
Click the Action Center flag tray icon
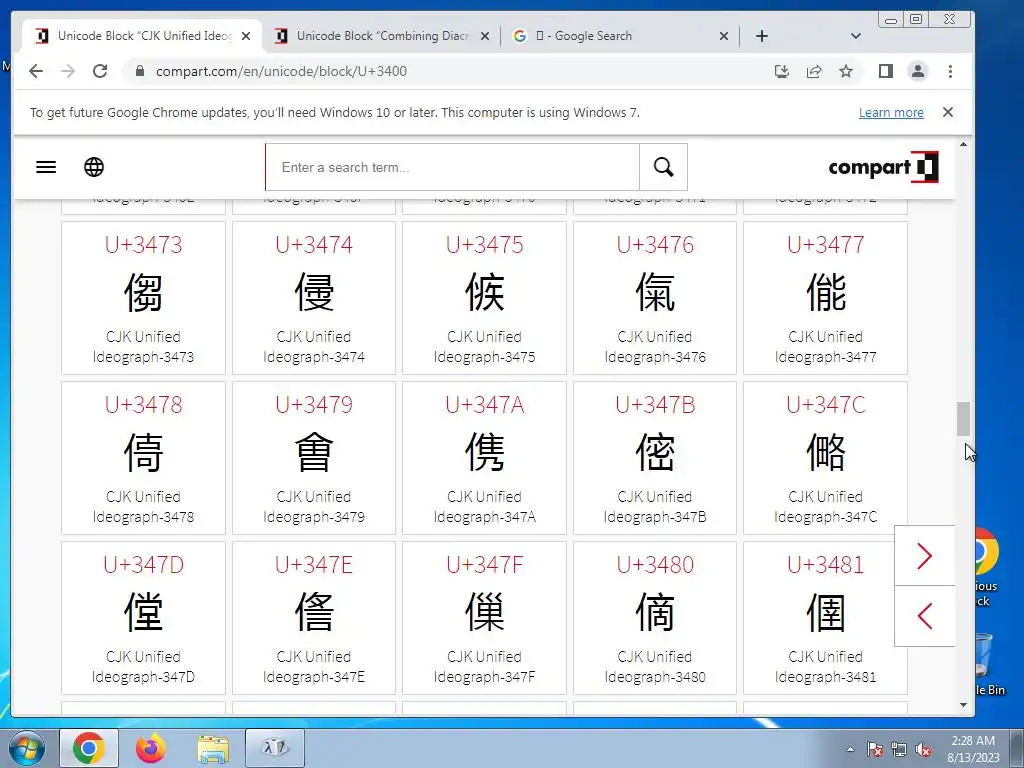click(x=875, y=750)
